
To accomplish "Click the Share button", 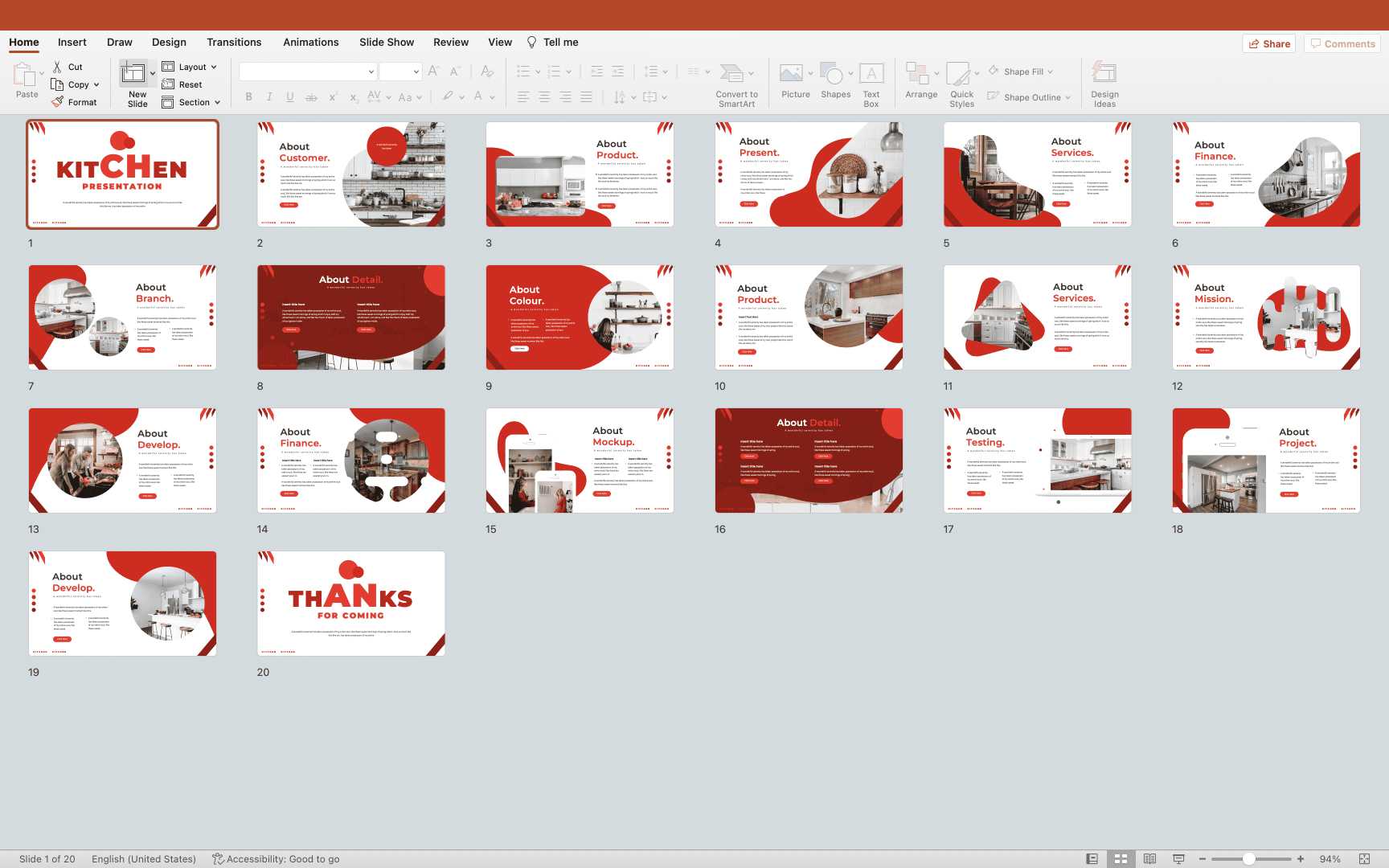I will pyautogui.click(x=1269, y=44).
